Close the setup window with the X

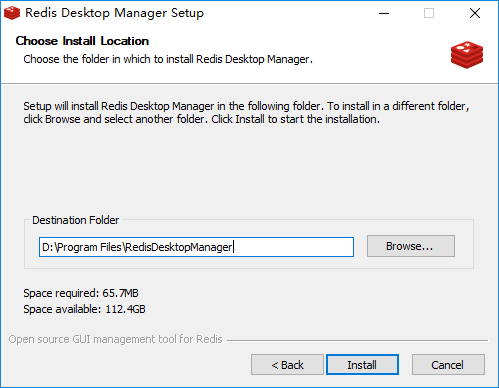(x=475, y=13)
